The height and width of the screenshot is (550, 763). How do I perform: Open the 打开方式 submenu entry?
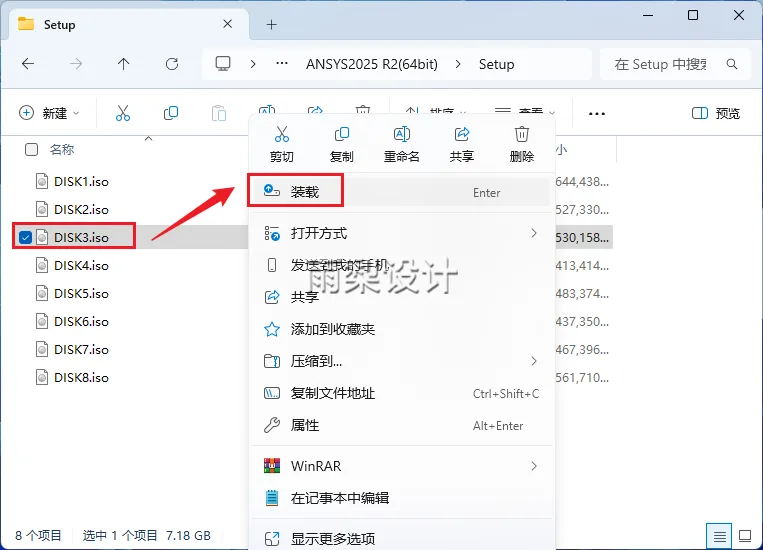click(x=402, y=233)
